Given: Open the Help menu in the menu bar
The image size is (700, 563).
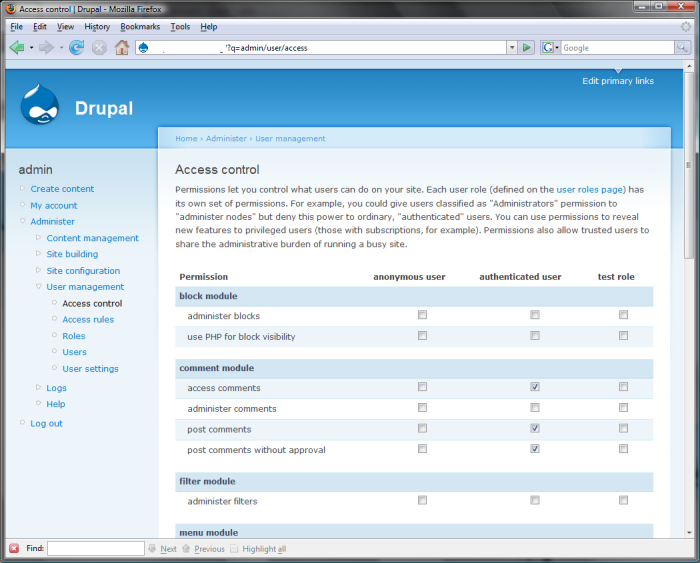Looking at the screenshot, I should (x=208, y=27).
